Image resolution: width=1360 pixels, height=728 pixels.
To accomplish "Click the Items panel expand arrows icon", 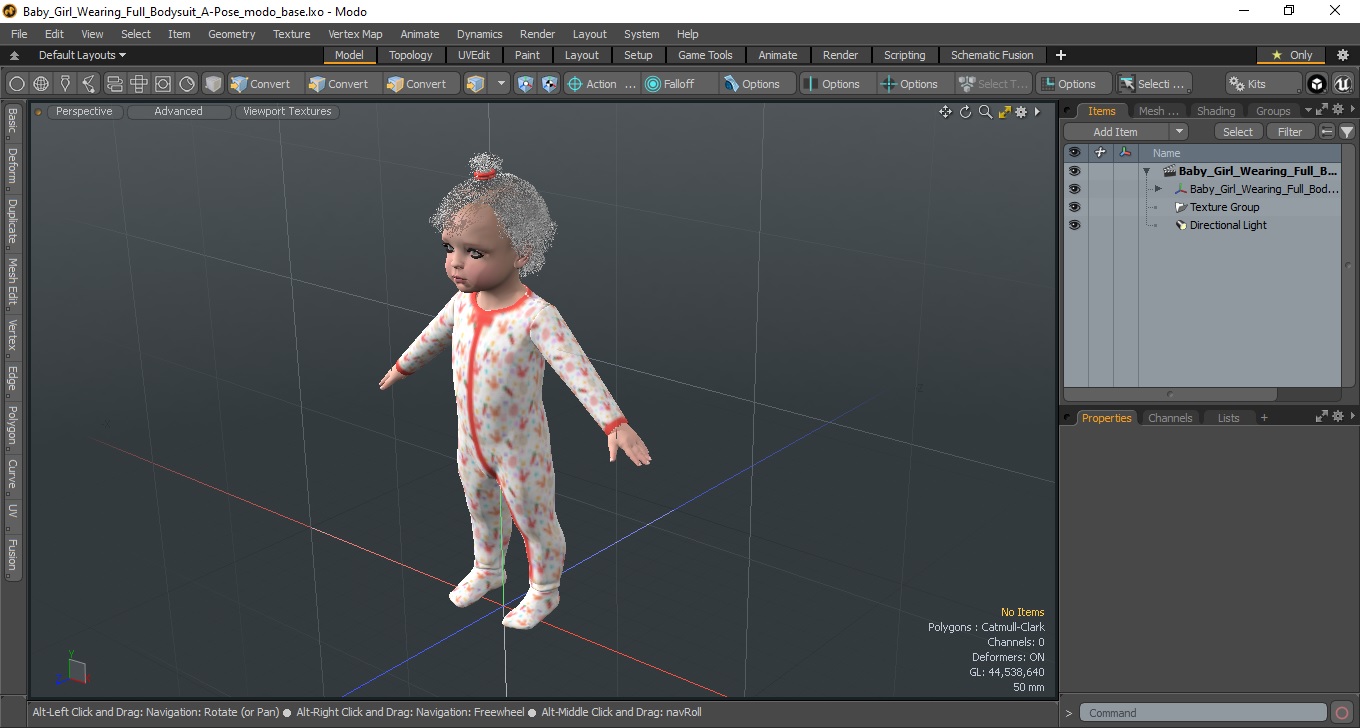I will coord(1322,110).
